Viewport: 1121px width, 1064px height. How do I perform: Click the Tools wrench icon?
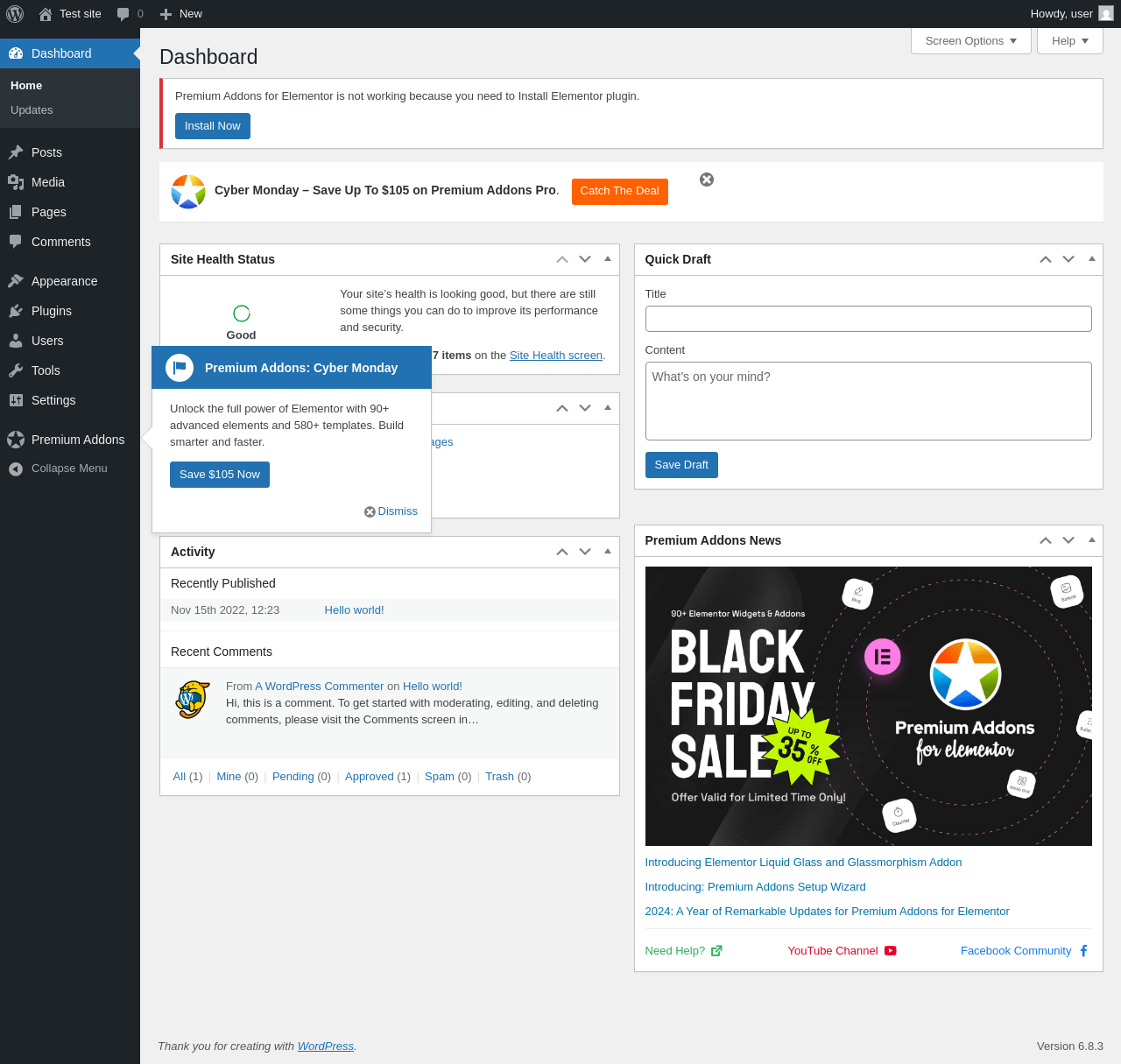pyautogui.click(x=16, y=370)
